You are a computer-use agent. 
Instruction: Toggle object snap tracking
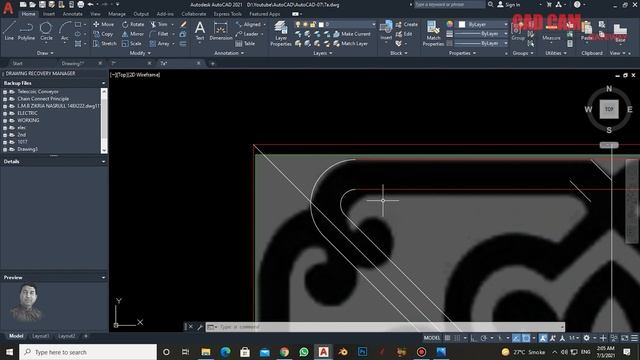516,338
